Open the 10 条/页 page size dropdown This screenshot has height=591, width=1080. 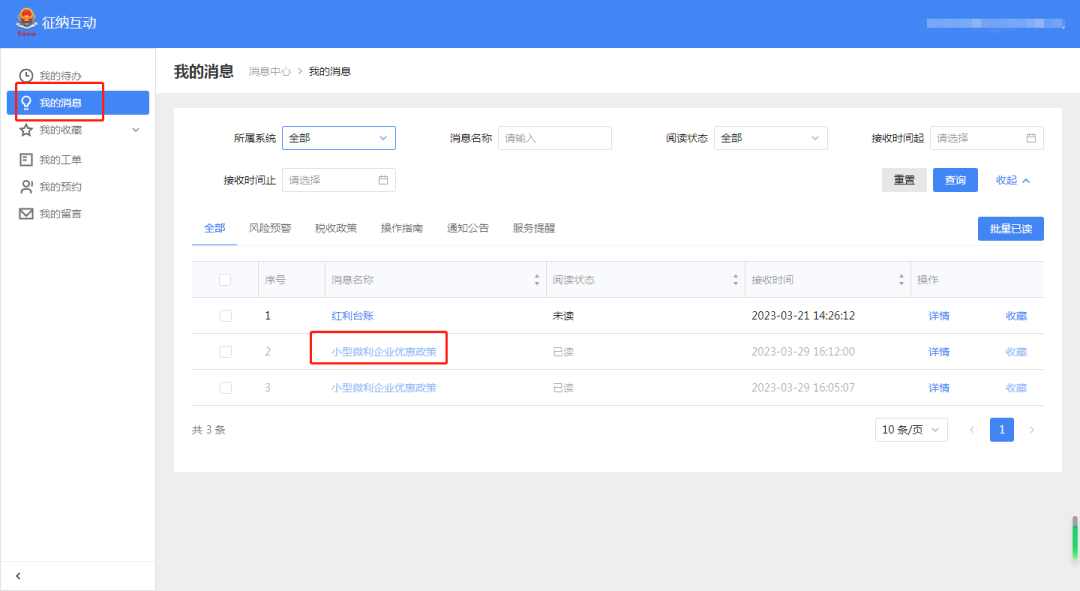(x=911, y=430)
